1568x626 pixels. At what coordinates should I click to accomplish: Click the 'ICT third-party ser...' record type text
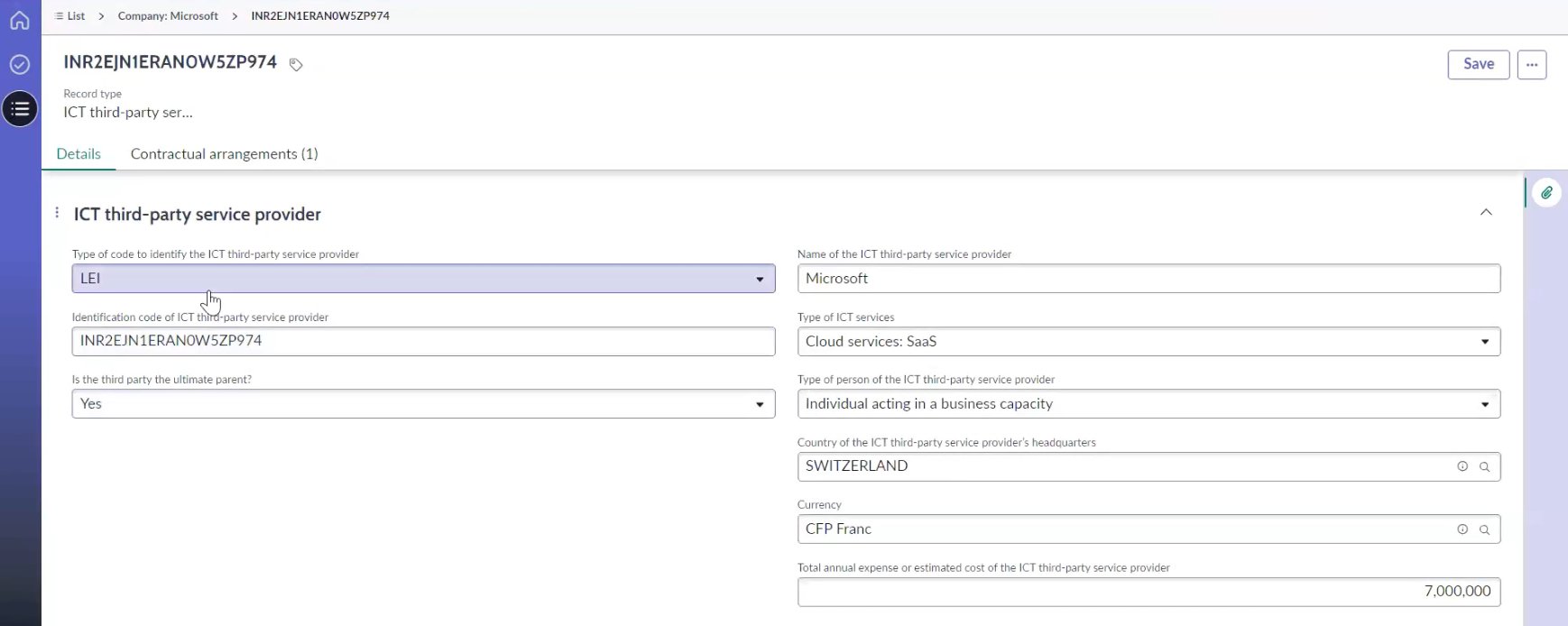click(x=128, y=113)
